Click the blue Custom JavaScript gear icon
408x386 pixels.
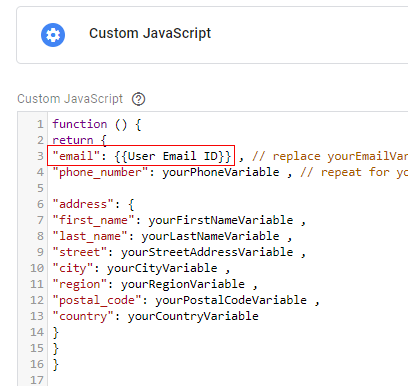click(53, 35)
